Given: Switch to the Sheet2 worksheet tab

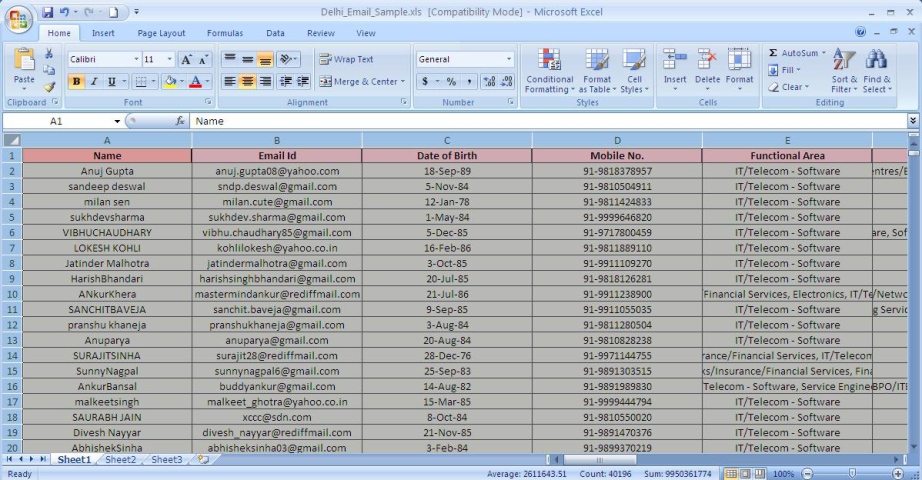Looking at the screenshot, I should tap(120, 460).
